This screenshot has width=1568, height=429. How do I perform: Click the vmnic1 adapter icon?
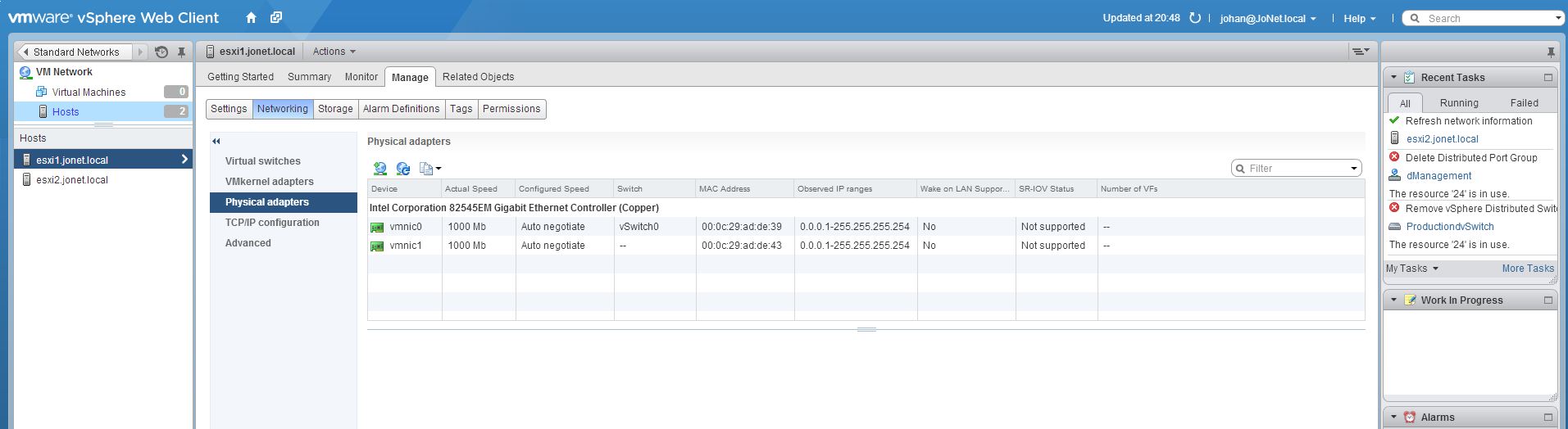[x=377, y=246]
